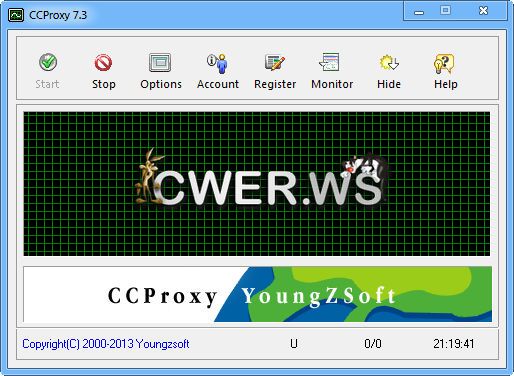Click the green grid traffic graph

(257, 184)
